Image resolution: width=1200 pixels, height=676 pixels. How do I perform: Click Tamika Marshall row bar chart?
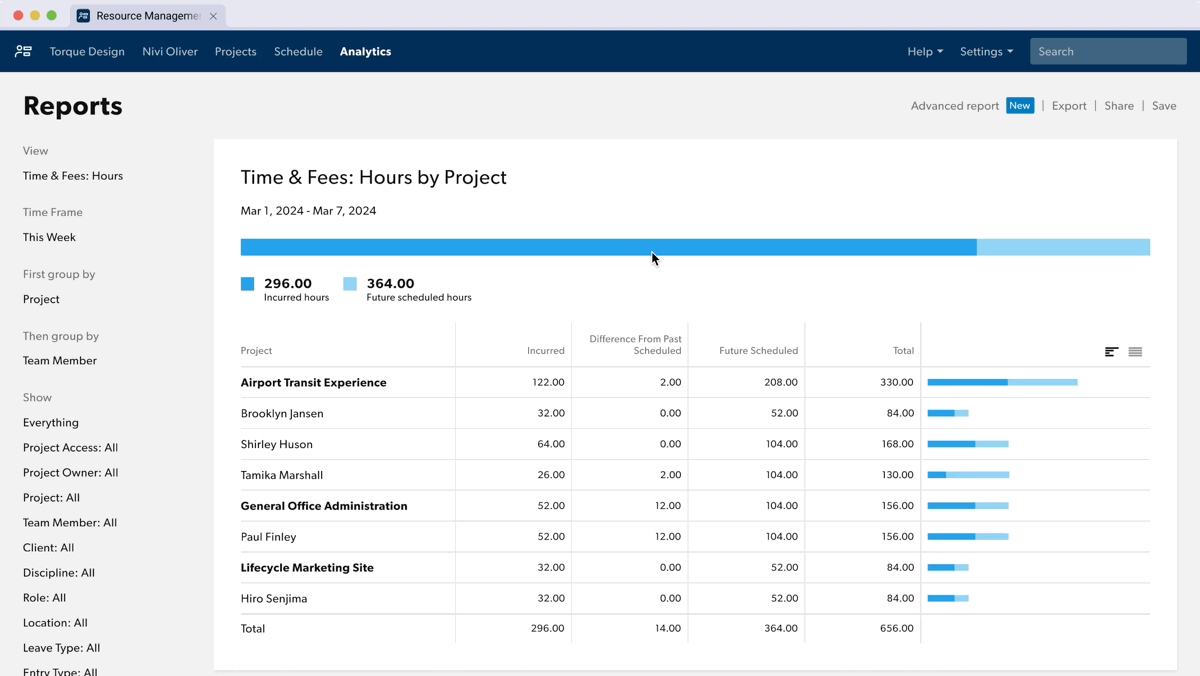(x=968, y=475)
